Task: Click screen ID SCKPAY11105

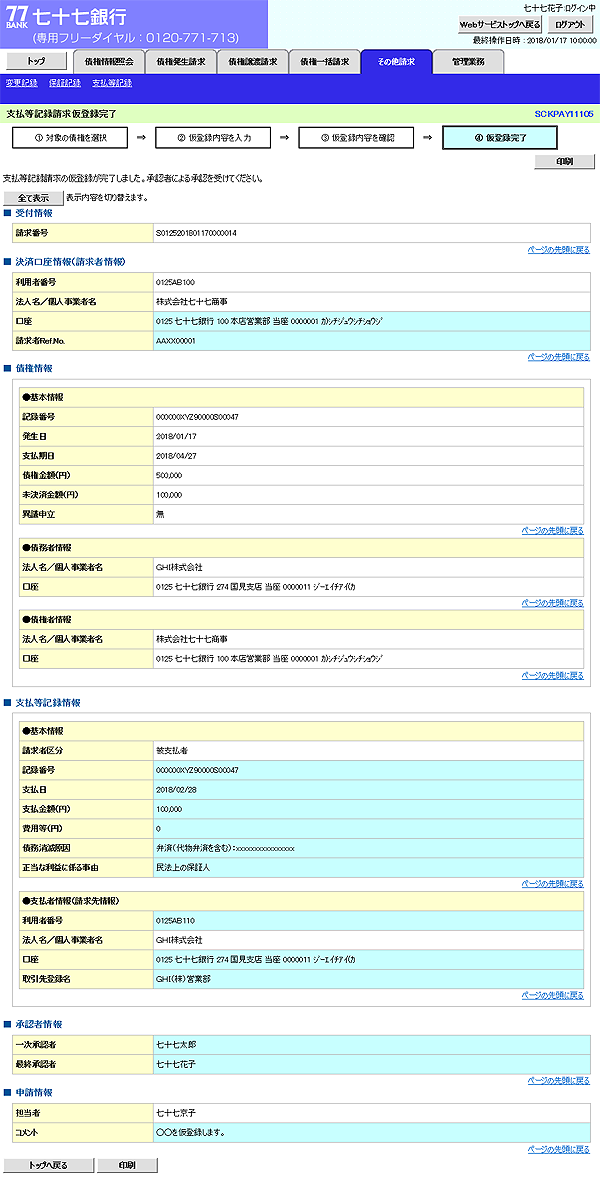Action: coord(564,114)
